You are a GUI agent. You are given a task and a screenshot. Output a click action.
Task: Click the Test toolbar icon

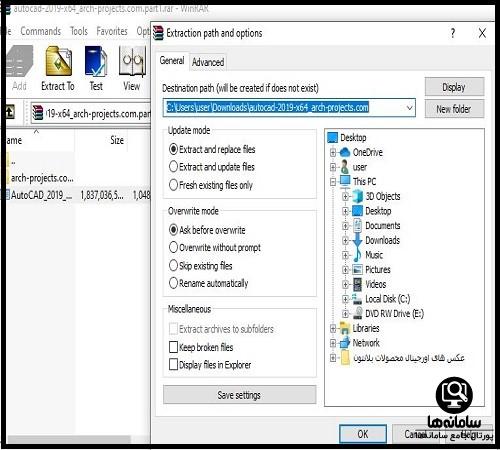click(x=96, y=61)
